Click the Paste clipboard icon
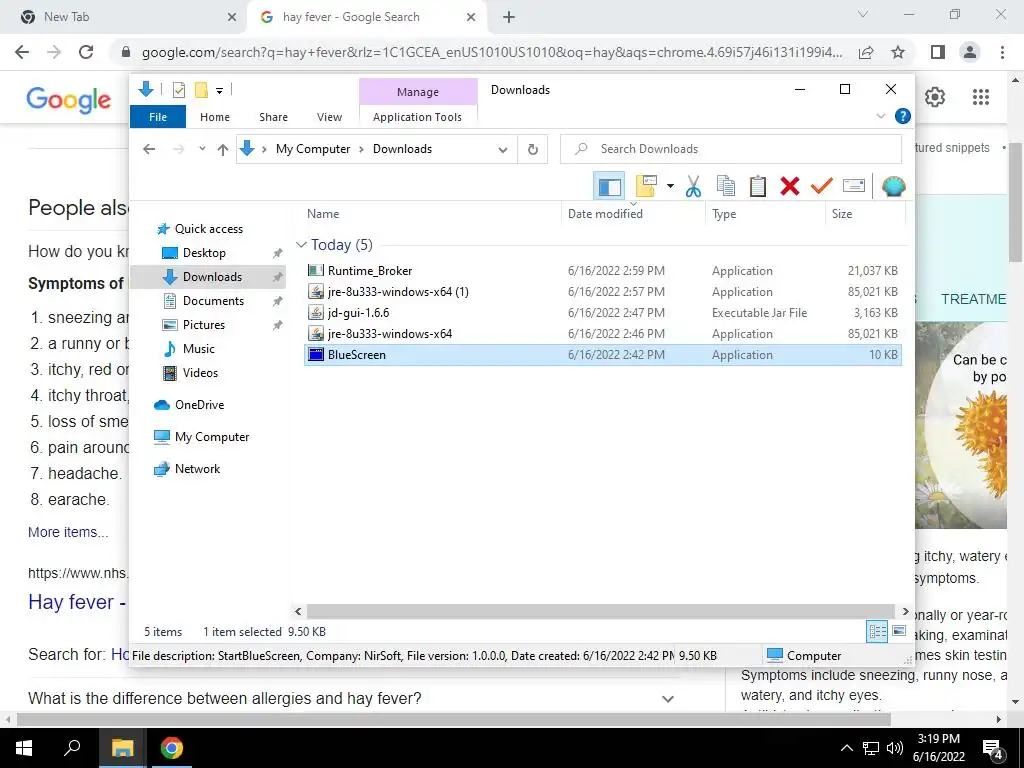The image size is (1024, 768). pyautogui.click(x=758, y=187)
